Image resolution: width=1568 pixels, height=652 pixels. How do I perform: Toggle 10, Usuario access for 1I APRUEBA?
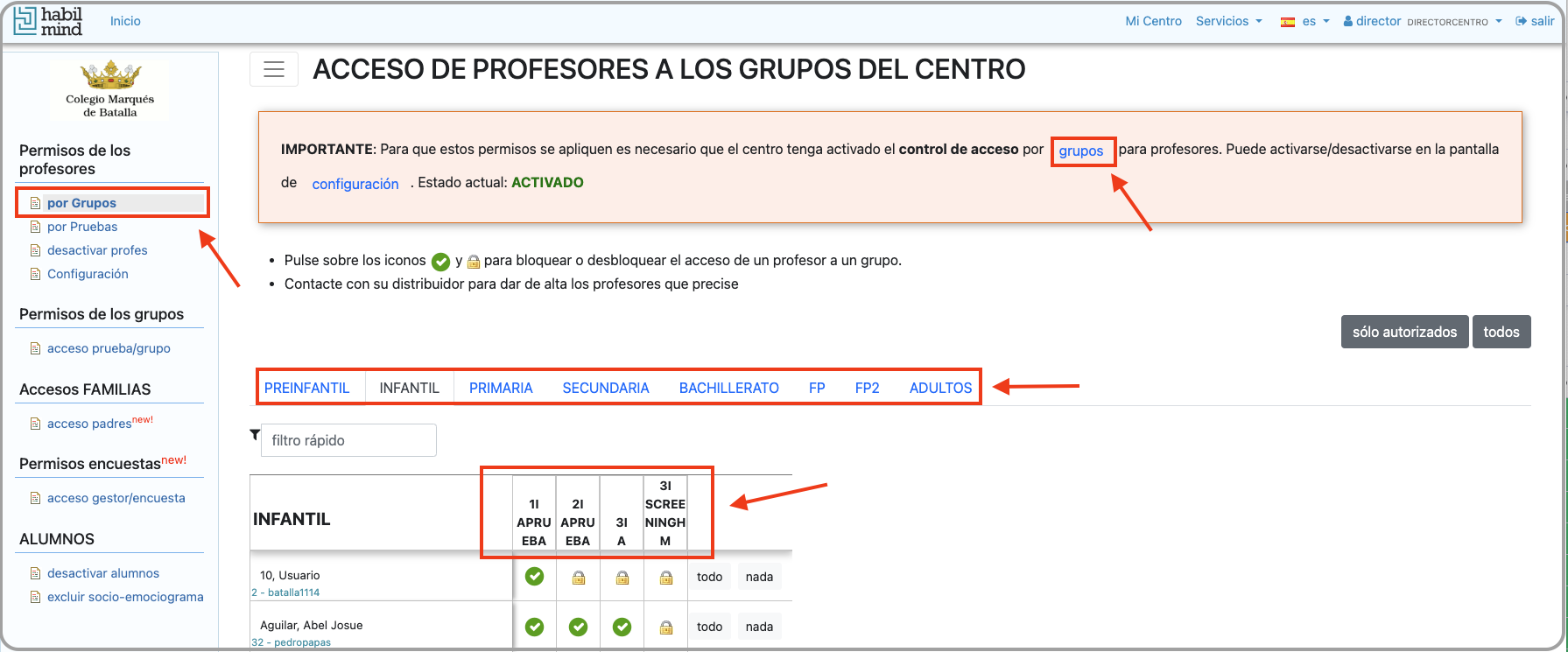tap(534, 577)
